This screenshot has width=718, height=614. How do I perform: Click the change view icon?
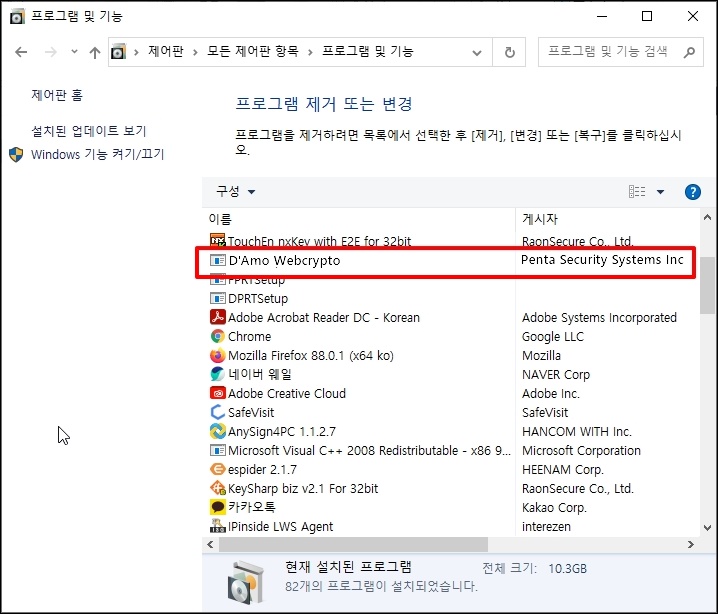[637, 191]
